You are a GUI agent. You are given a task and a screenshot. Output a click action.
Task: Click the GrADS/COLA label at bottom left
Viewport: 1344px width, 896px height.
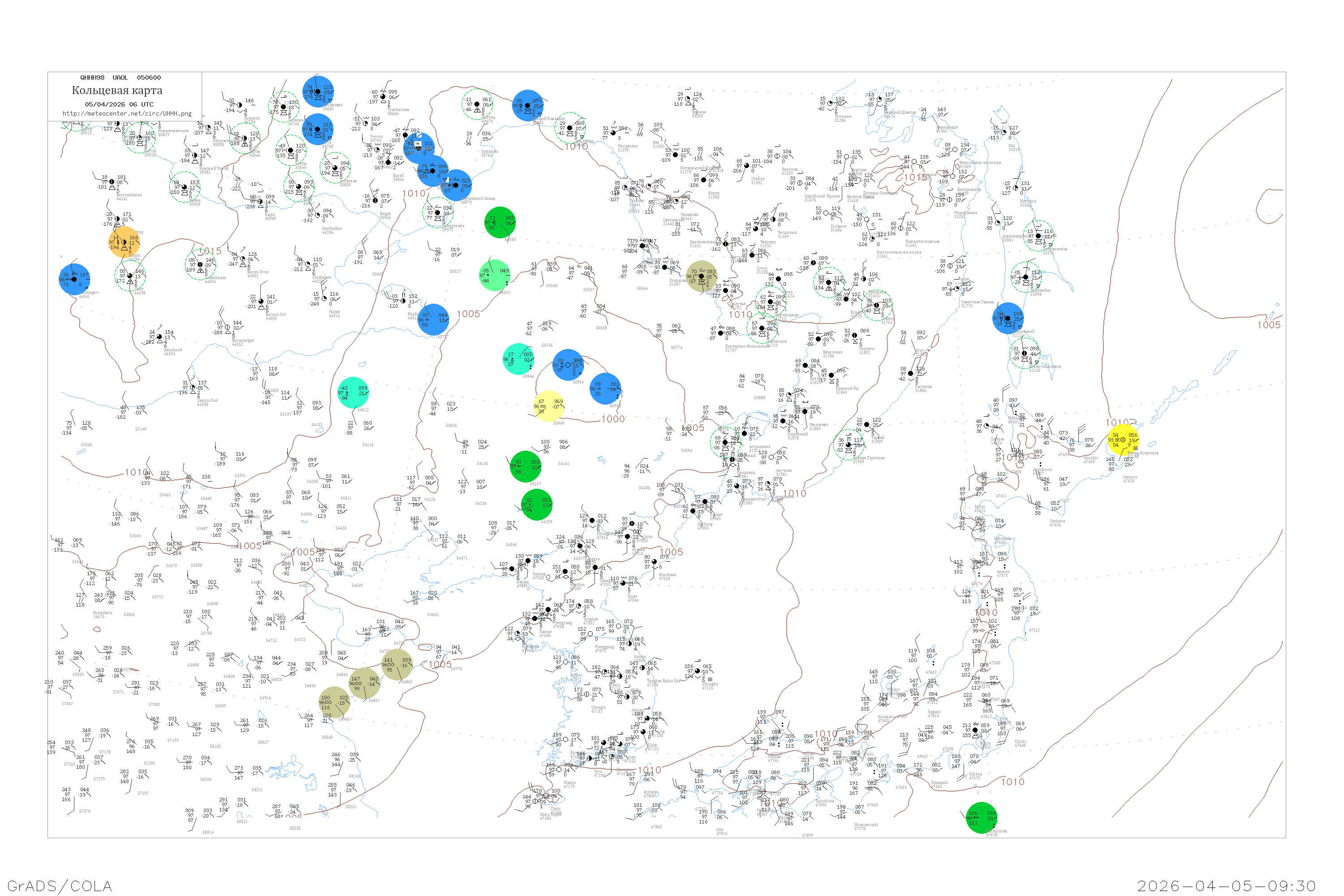60,886
